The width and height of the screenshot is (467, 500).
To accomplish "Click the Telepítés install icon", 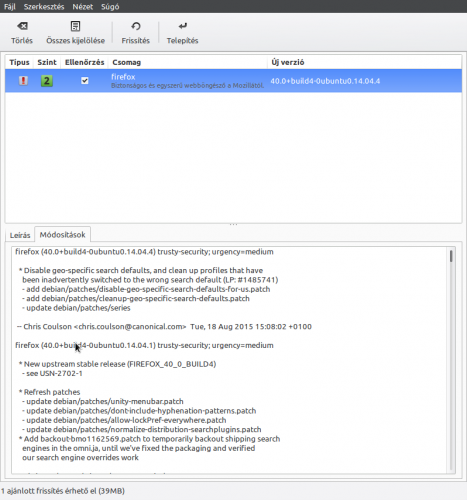I will point(183,26).
